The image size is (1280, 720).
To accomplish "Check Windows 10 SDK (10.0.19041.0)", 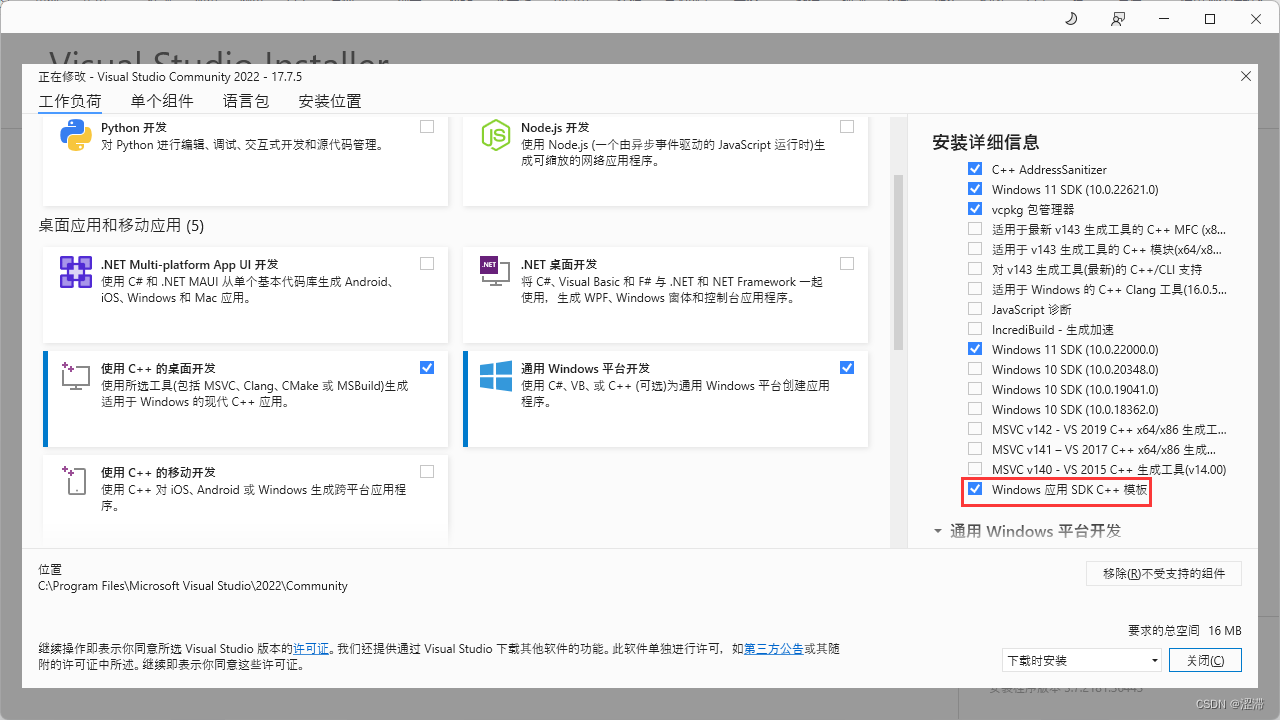I will coord(975,389).
